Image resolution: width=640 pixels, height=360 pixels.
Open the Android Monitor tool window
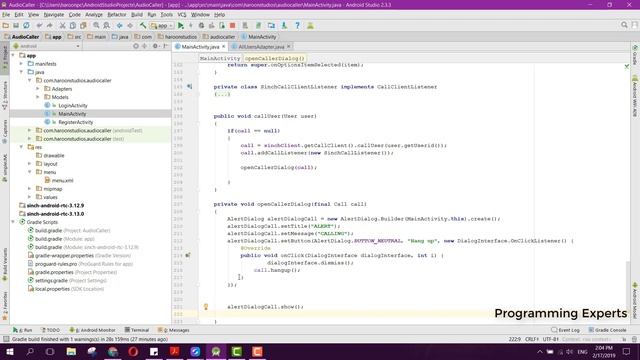pyautogui.click(x=93, y=330)
